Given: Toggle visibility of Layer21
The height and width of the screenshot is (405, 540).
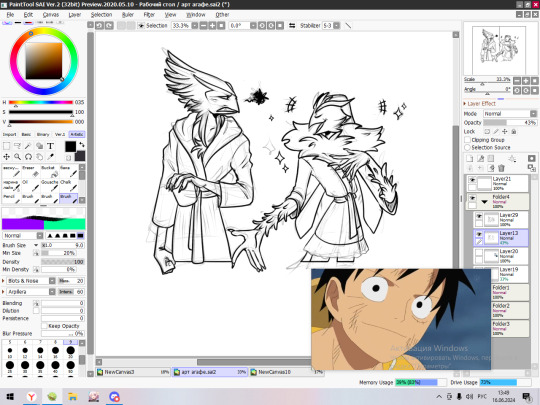Looking at the screenshot, I should tap(472, 180).
